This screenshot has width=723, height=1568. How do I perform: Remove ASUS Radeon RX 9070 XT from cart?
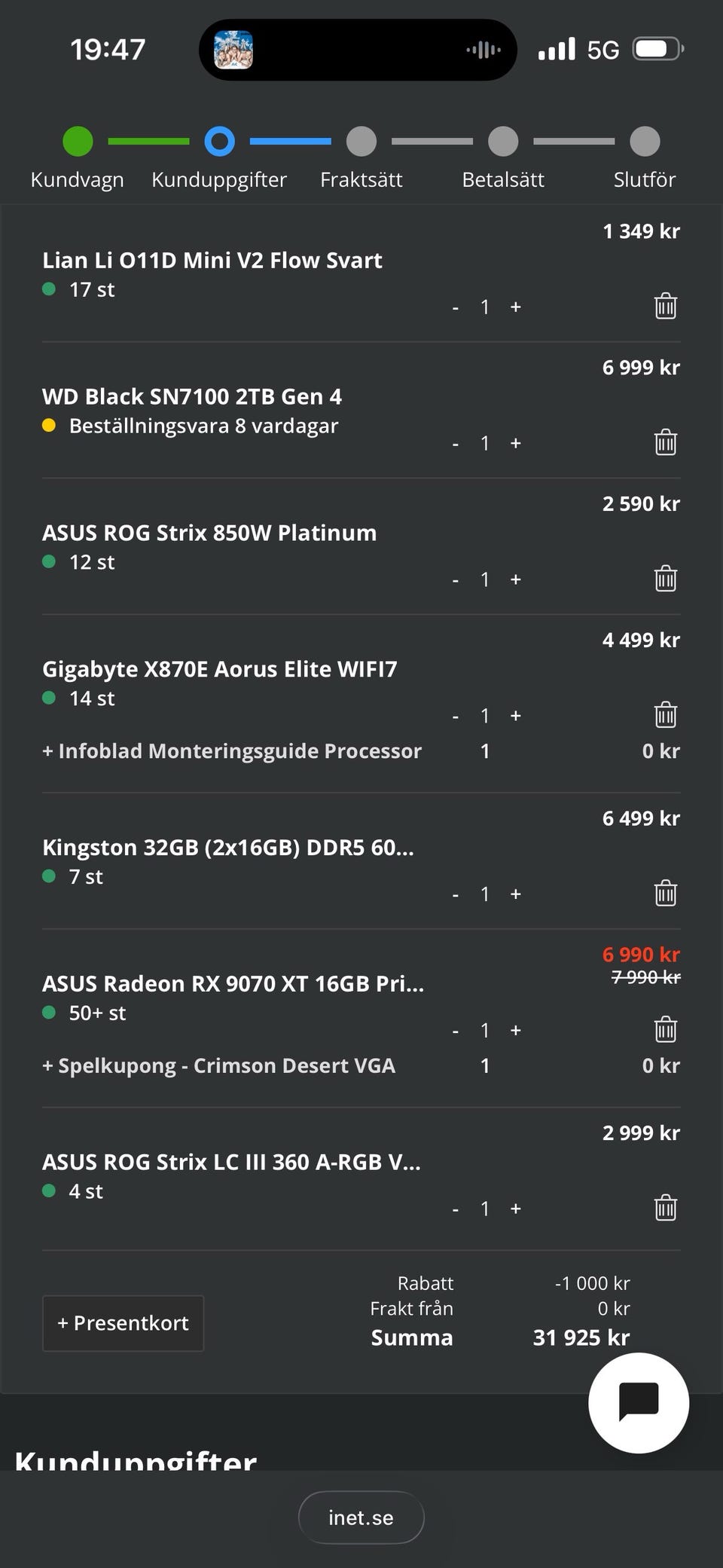(x=666, y=1030)
